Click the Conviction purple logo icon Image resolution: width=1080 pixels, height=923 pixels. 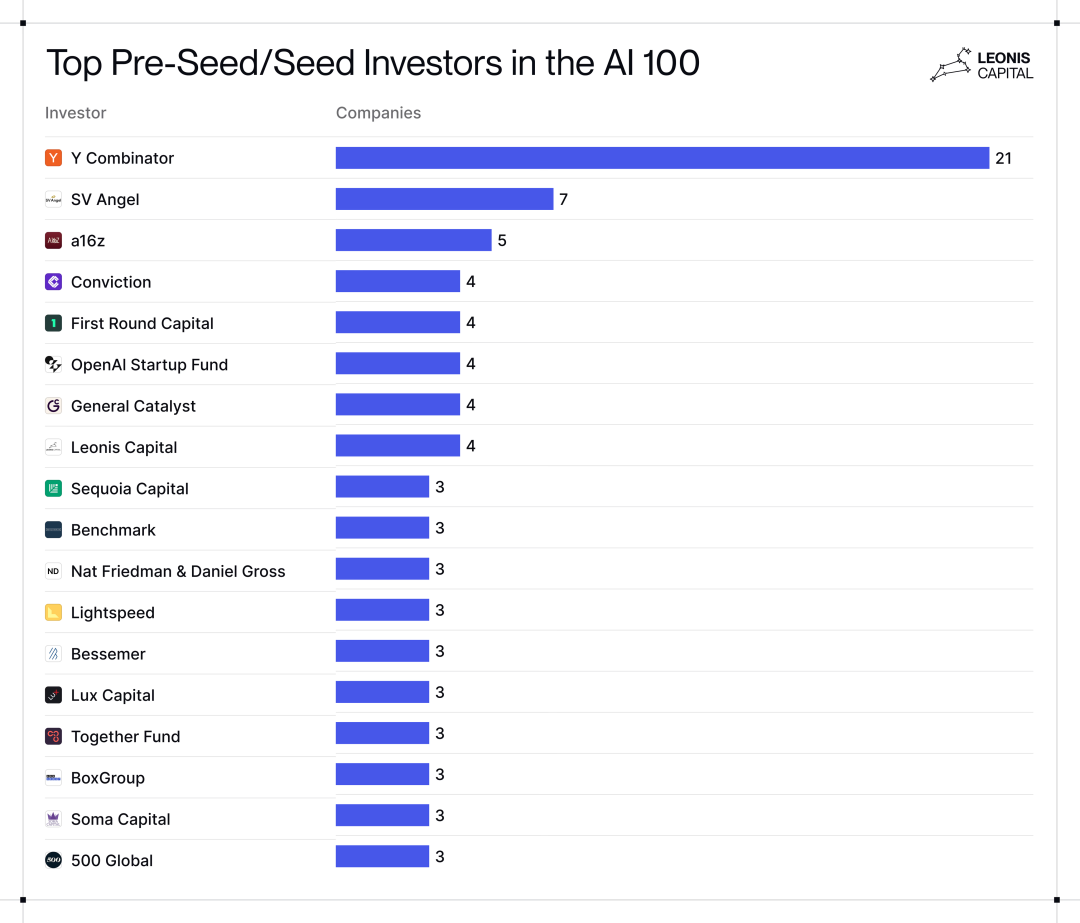tap(53, 282)
